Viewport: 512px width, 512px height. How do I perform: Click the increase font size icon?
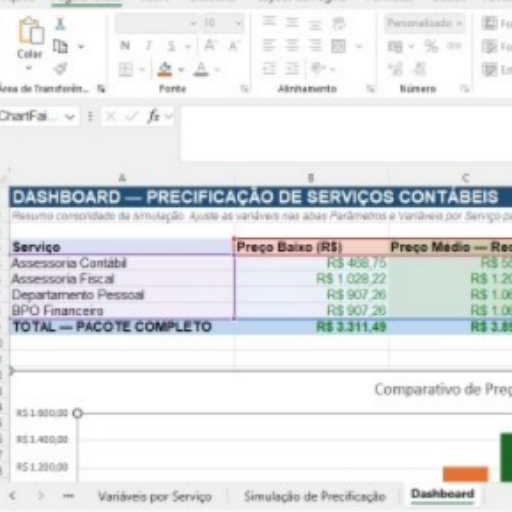point(210,45)
